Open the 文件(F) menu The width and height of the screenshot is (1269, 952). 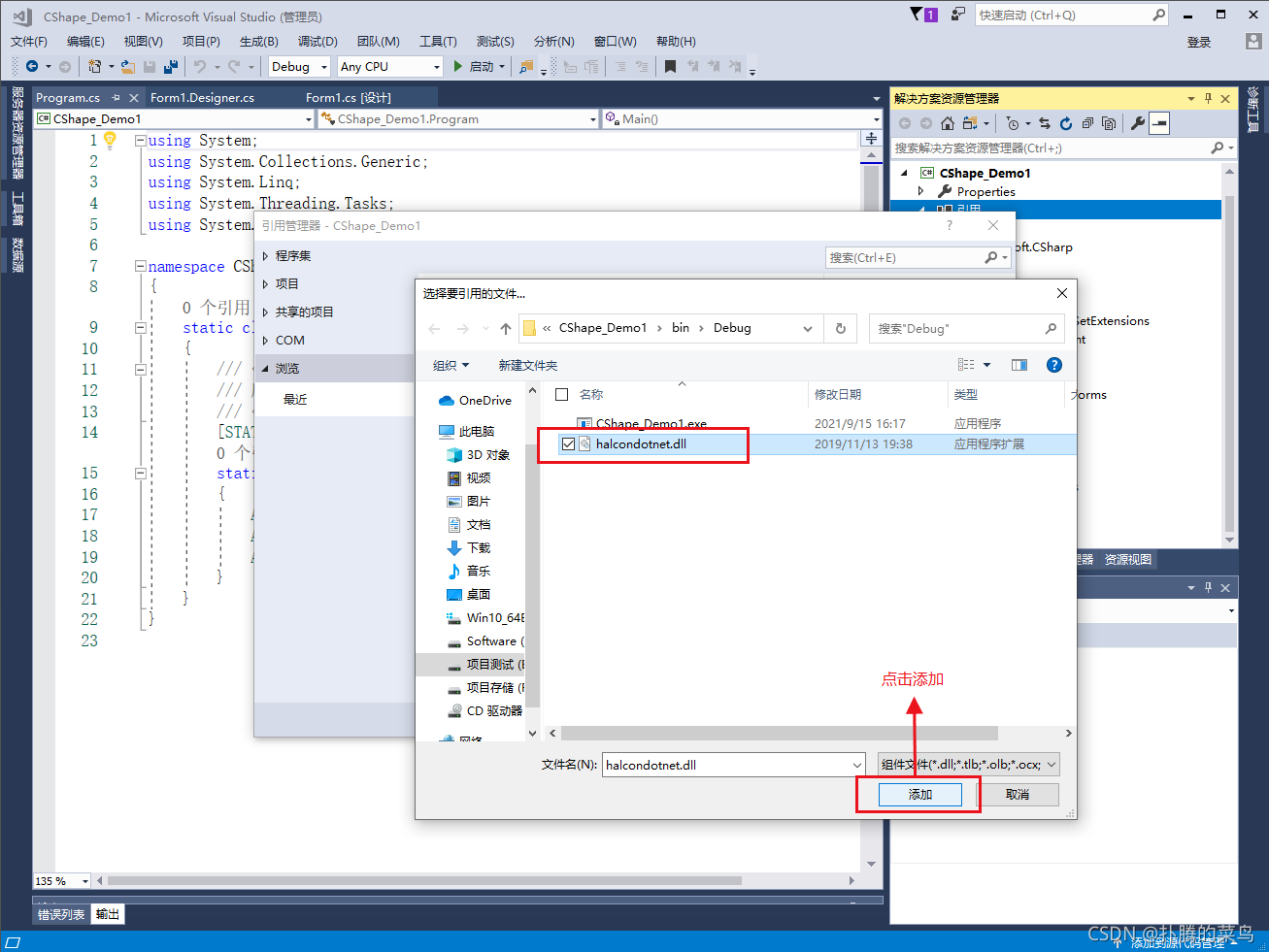coord(29,41)
